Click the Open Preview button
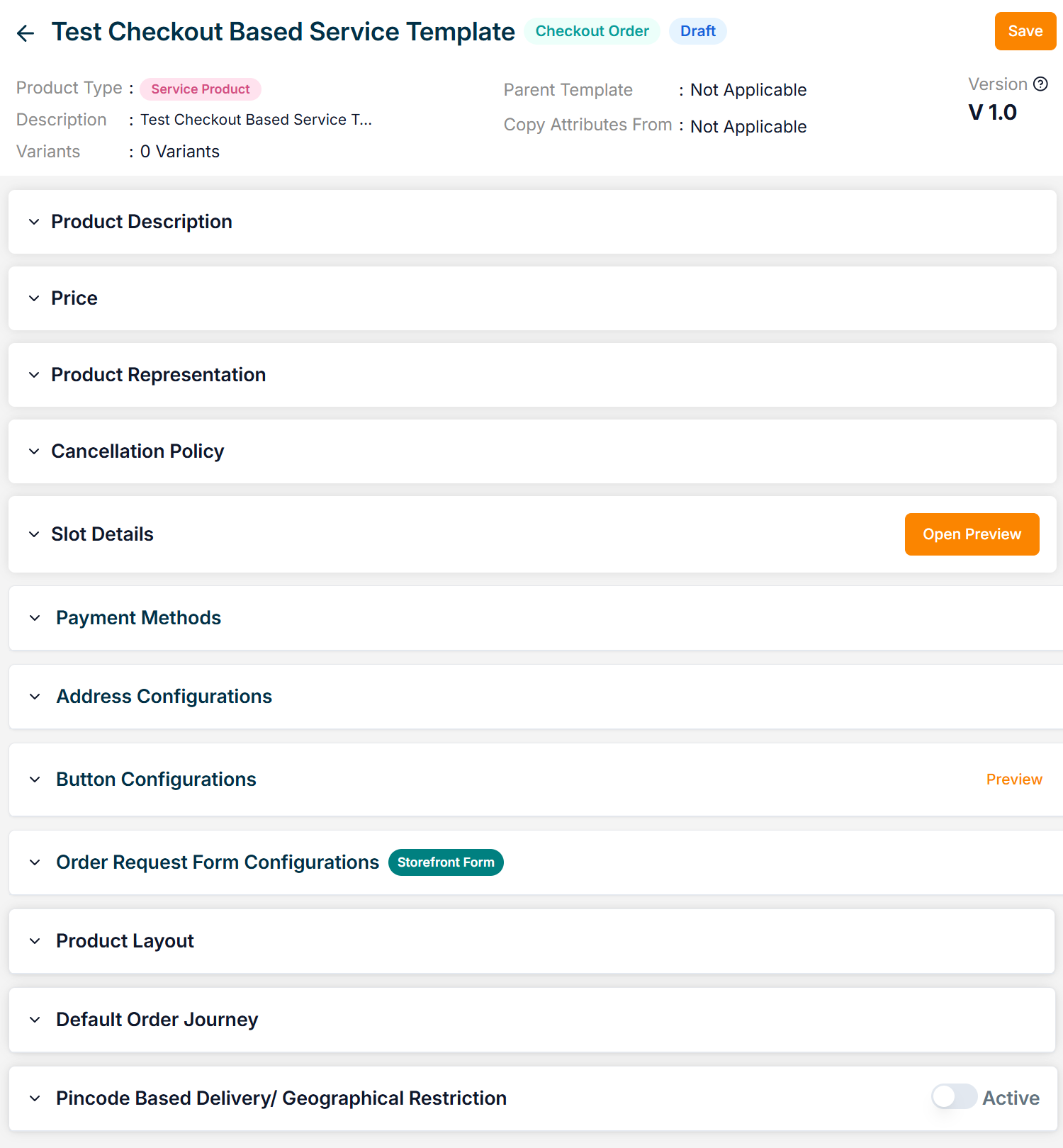 pos(972,534)
